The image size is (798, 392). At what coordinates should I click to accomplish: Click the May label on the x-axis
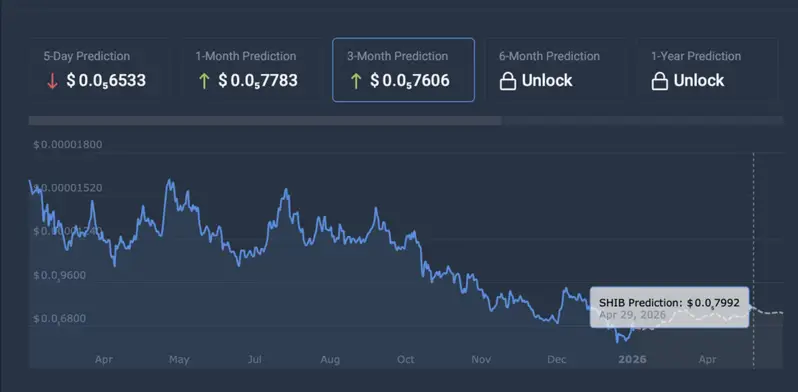click(179, 359)
